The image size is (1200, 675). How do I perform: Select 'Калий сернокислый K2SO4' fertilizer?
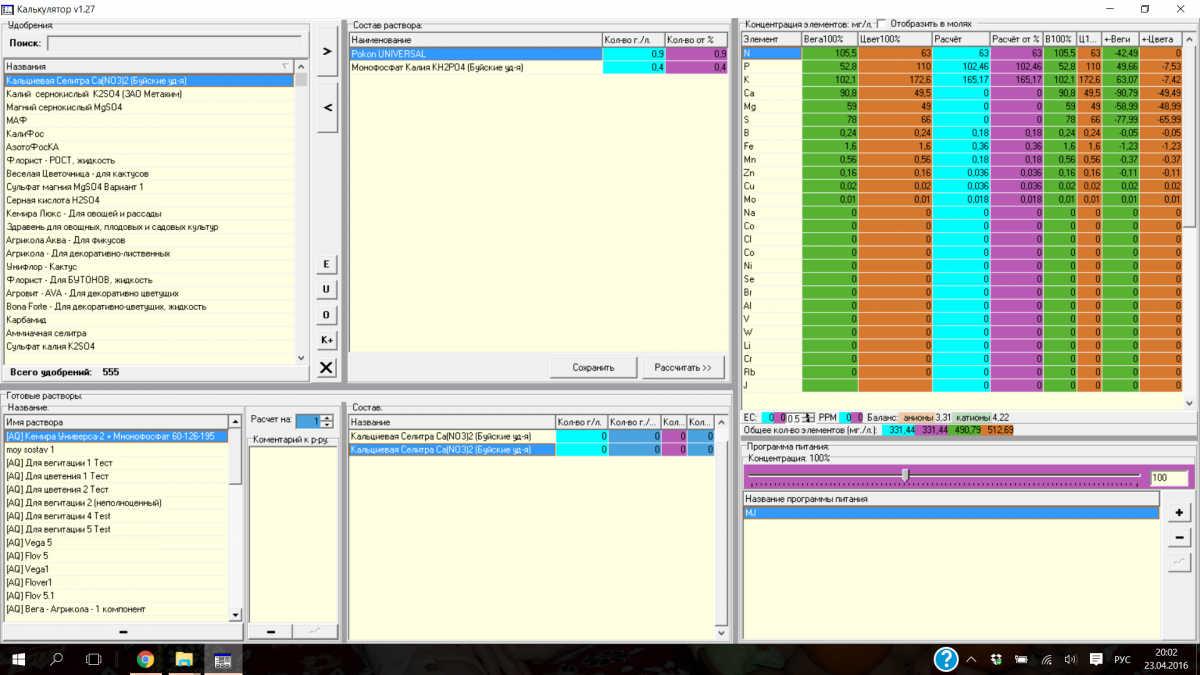click(x=150, y=93)
